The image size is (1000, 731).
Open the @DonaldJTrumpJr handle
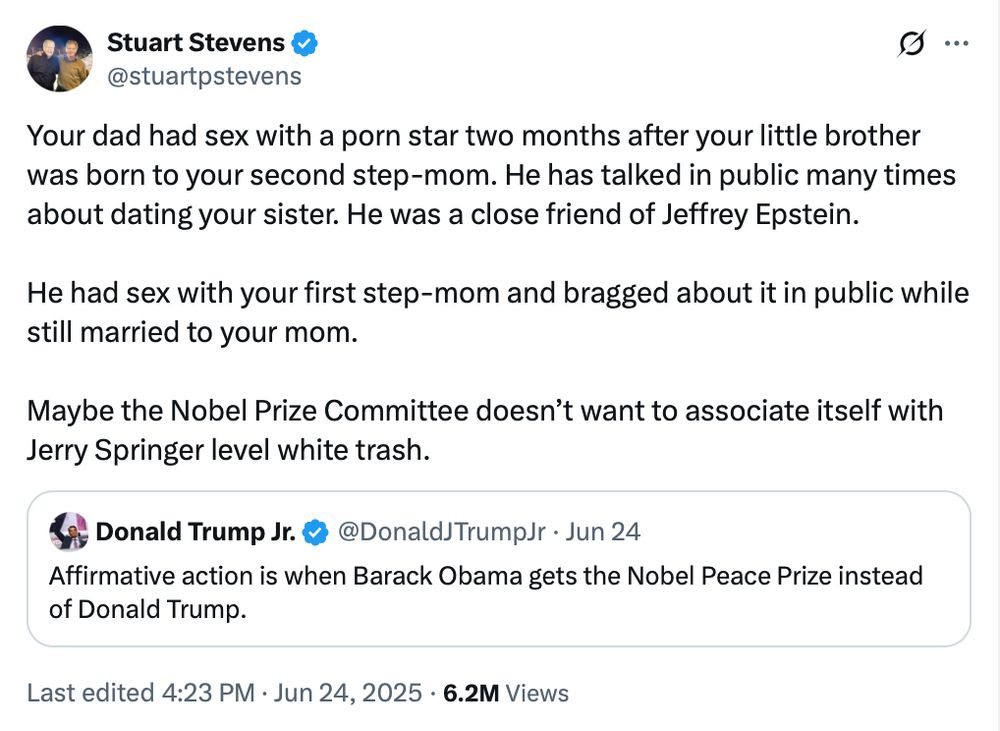(x=442, y=532)
